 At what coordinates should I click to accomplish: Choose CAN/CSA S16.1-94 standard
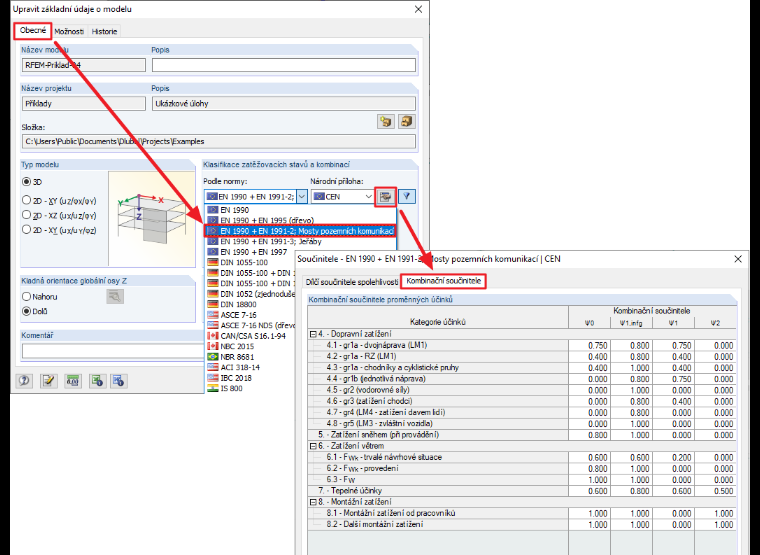tap(251, 336)
